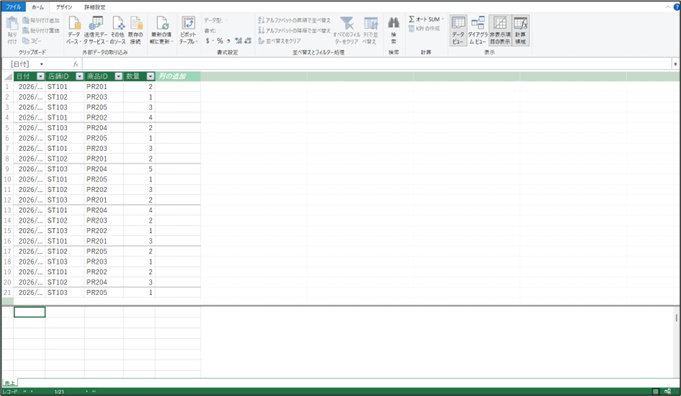Viewport: 681px width, 396px height.
Task: Click the diagram icon in status bar
Action: (x=668, y=392)
